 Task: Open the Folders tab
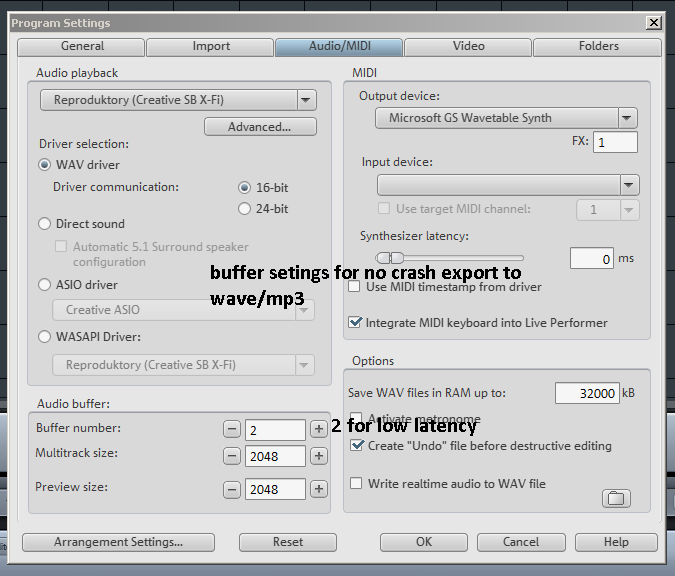[598, 46]
